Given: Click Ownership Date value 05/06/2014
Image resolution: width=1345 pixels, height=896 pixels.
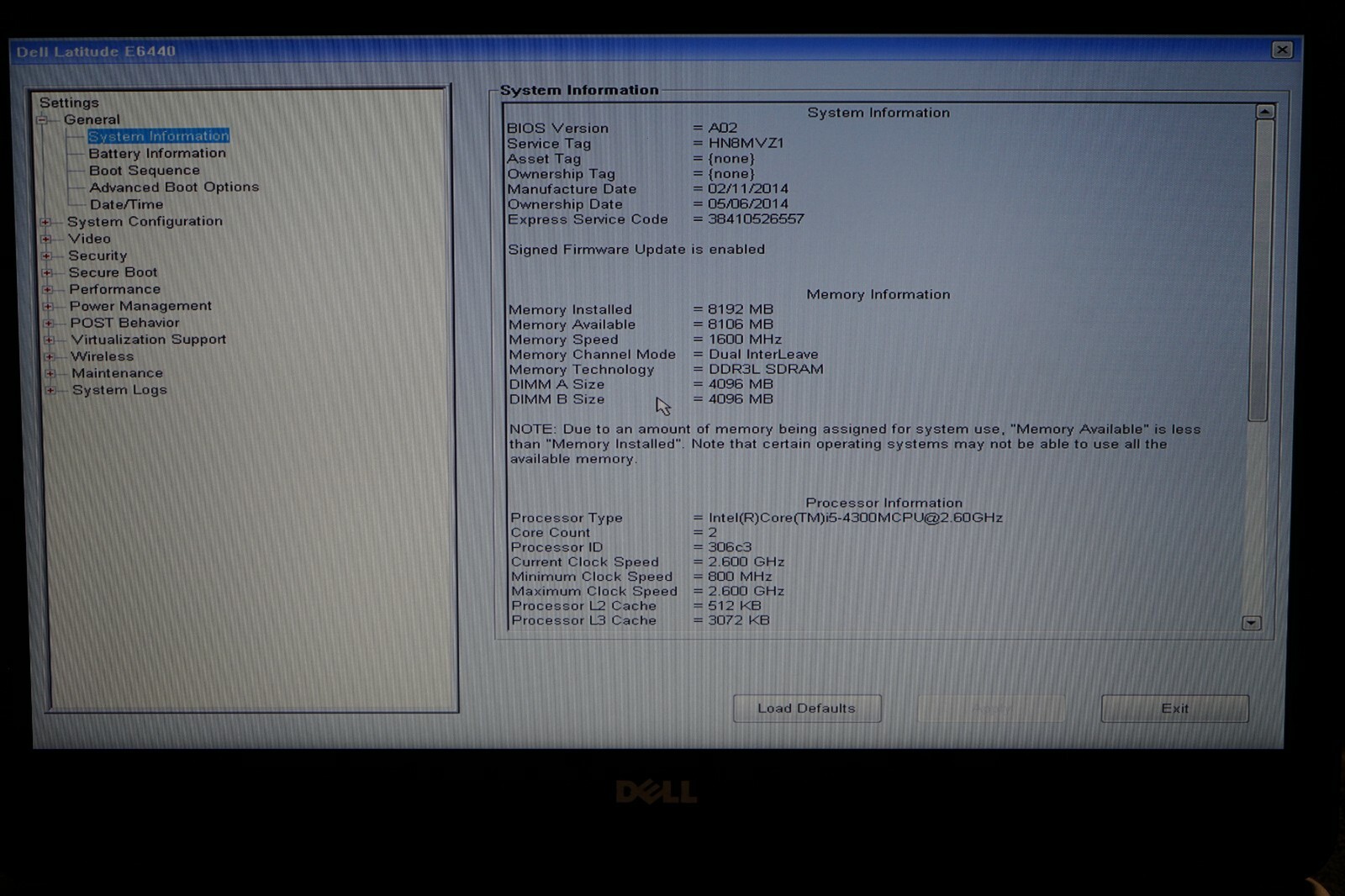Looking at the screenshot, I should 748,204.
